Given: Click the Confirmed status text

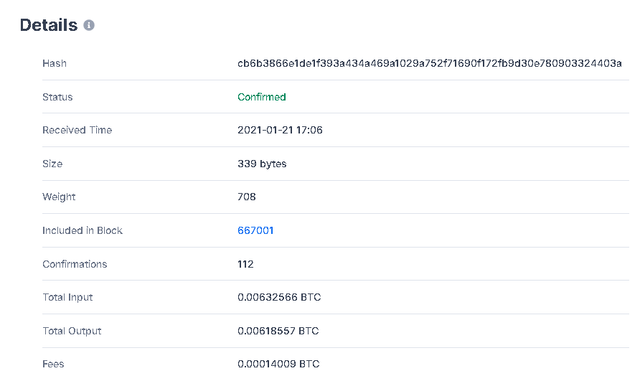Looking at the screenshot, I should [x=262, y=97].
